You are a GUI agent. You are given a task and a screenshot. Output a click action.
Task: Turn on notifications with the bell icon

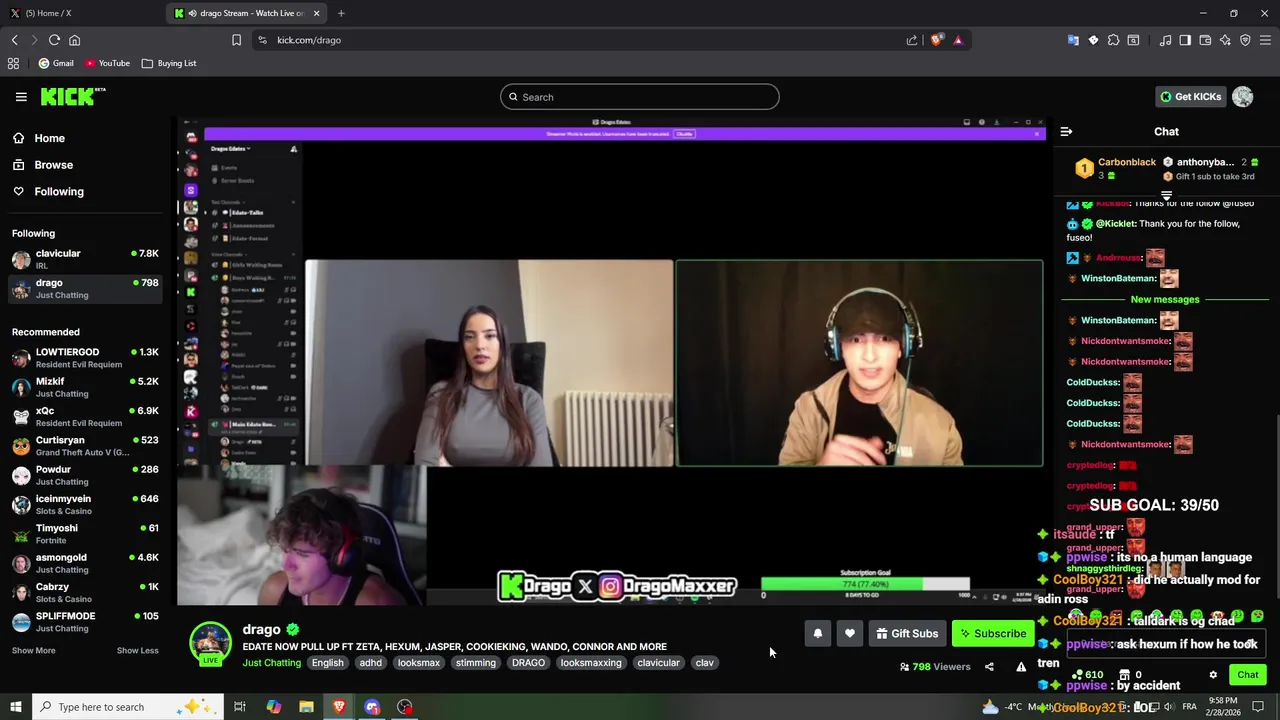click(x=818, y=633)
